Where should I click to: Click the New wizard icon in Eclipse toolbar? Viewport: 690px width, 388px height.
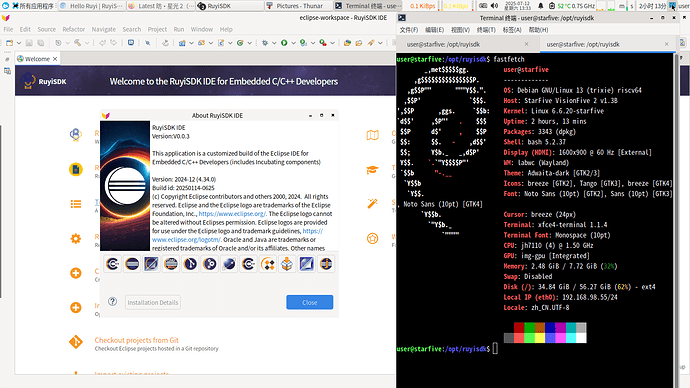(9, 43)
